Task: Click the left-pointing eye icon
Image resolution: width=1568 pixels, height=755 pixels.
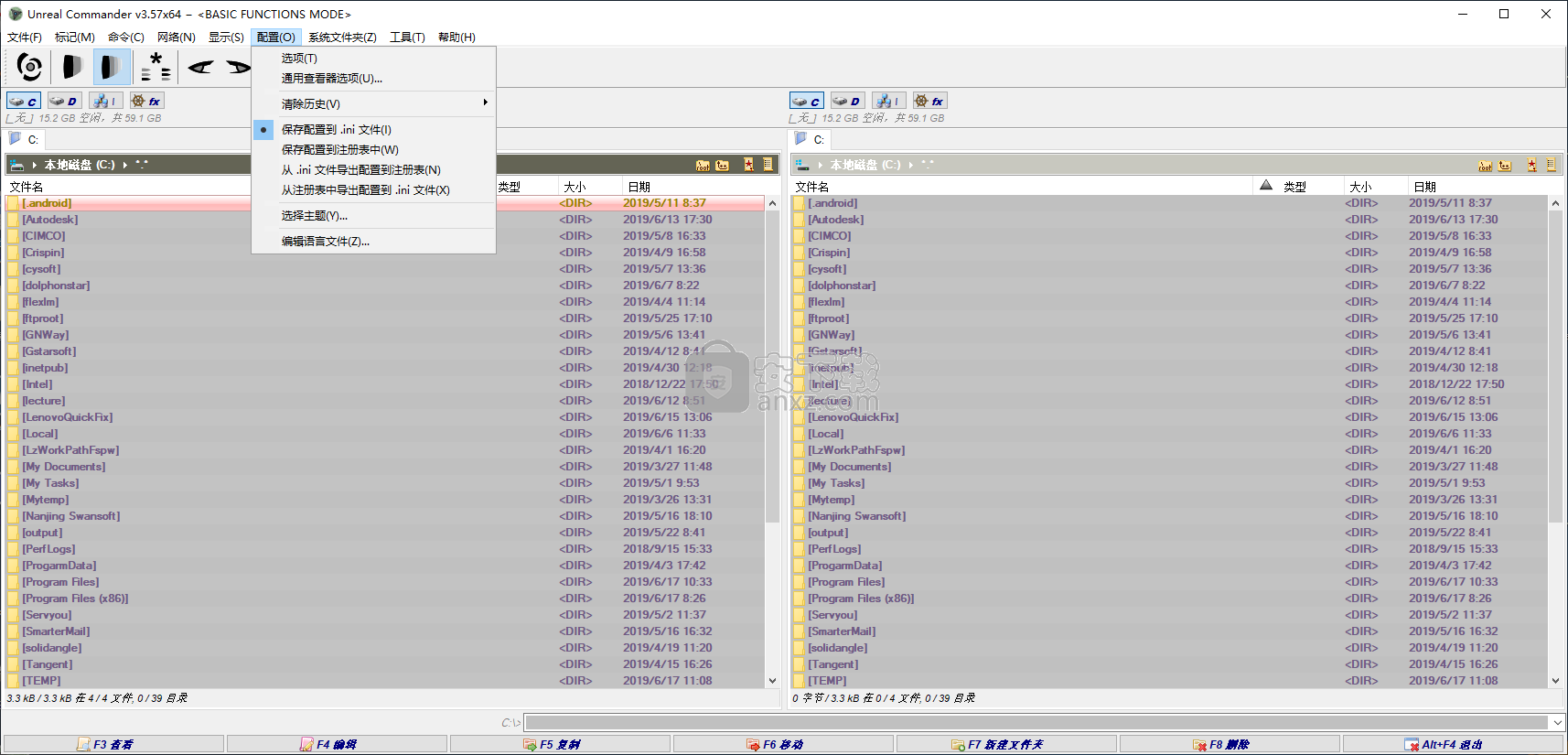Action: coord(200,67)
